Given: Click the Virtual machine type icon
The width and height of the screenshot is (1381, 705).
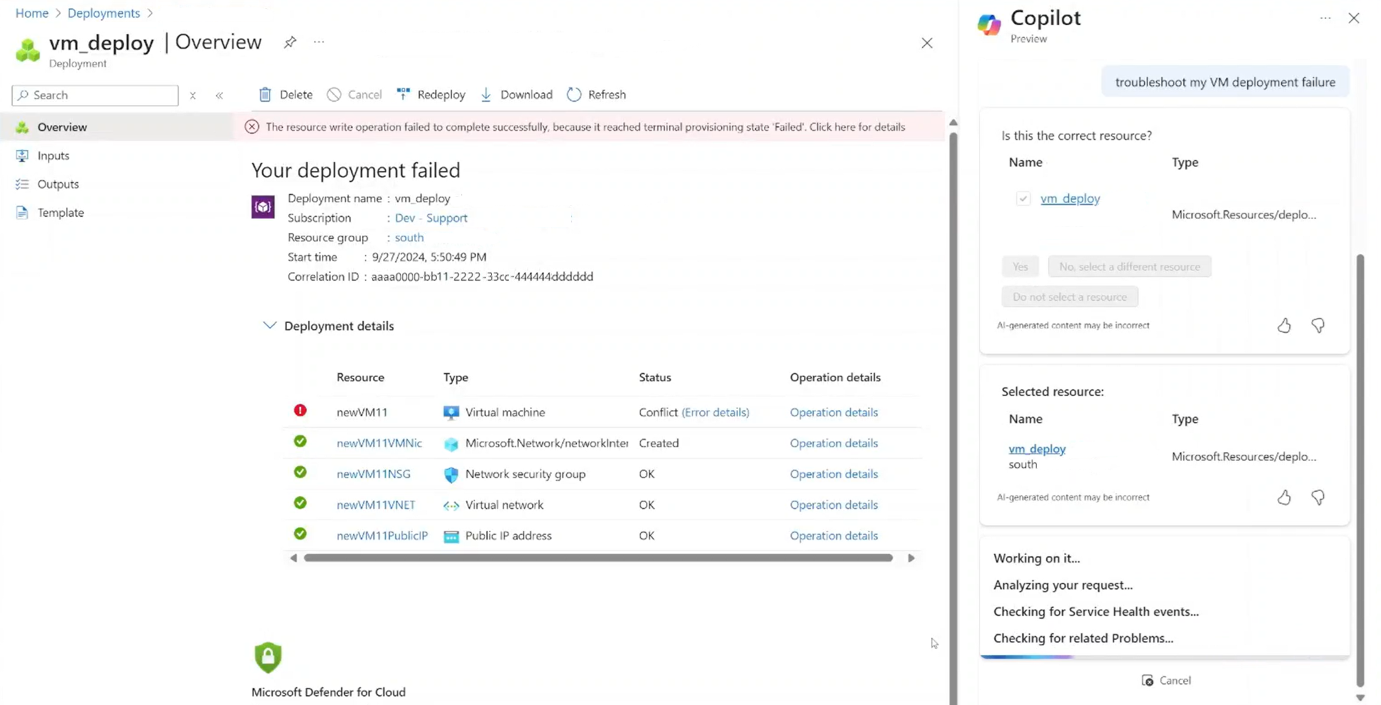Looking at the screenshot, I should 451,412.
